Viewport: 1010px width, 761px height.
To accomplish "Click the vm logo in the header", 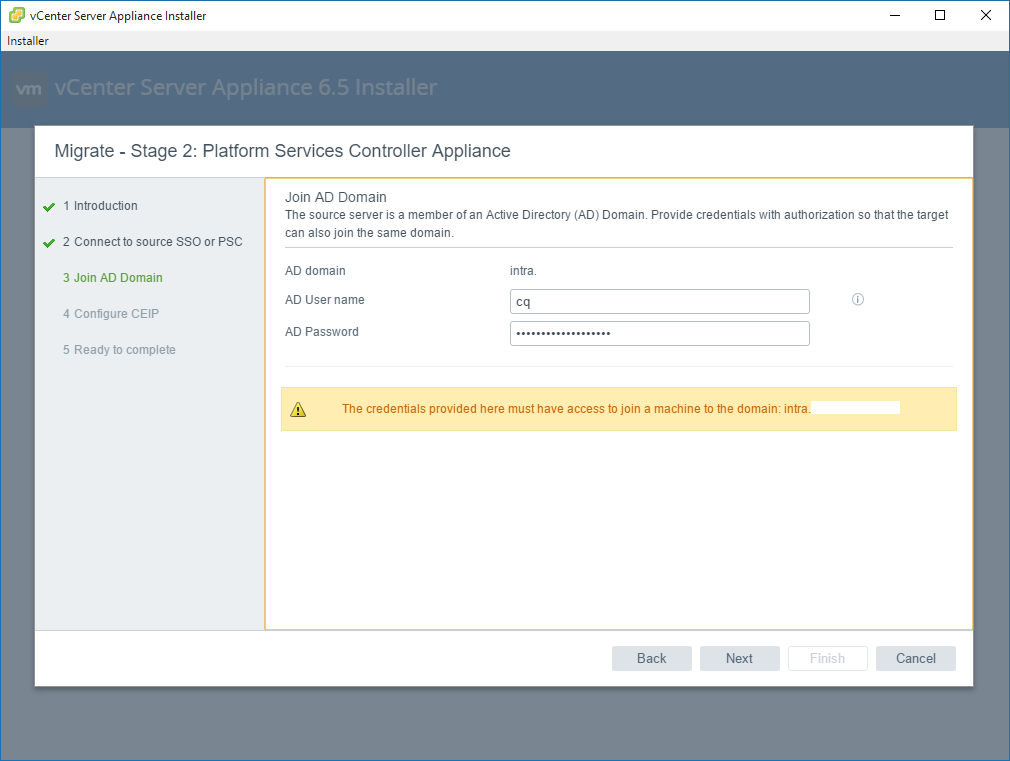I will pyautogui.click(x=30, y=88).
